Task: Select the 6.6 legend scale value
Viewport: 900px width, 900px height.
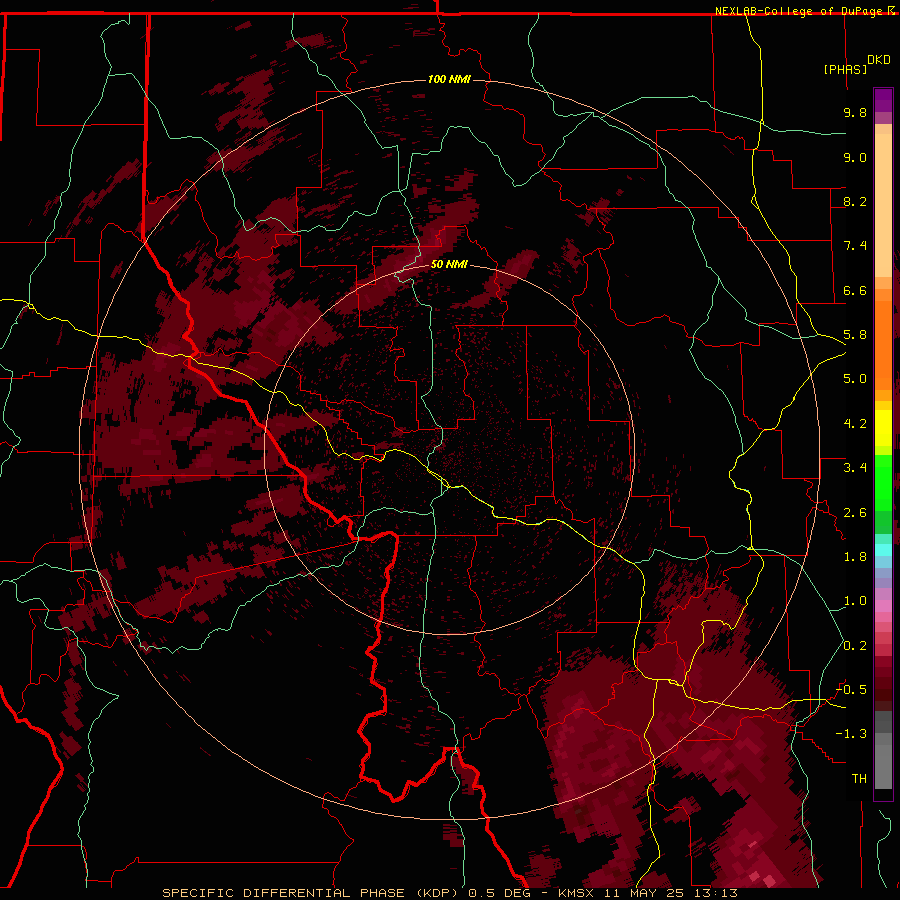Action: click(x=855, y=290)
